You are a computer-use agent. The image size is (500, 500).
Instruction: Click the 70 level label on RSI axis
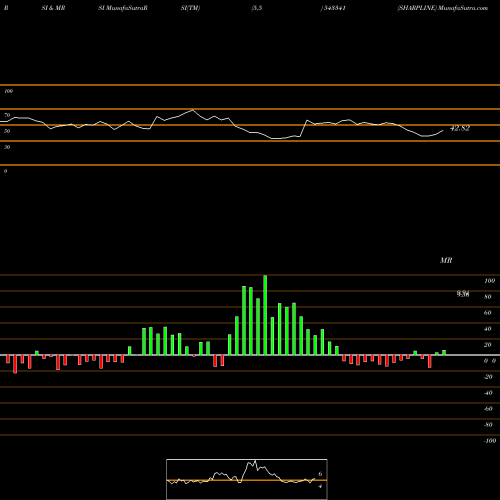pos(7,115)
